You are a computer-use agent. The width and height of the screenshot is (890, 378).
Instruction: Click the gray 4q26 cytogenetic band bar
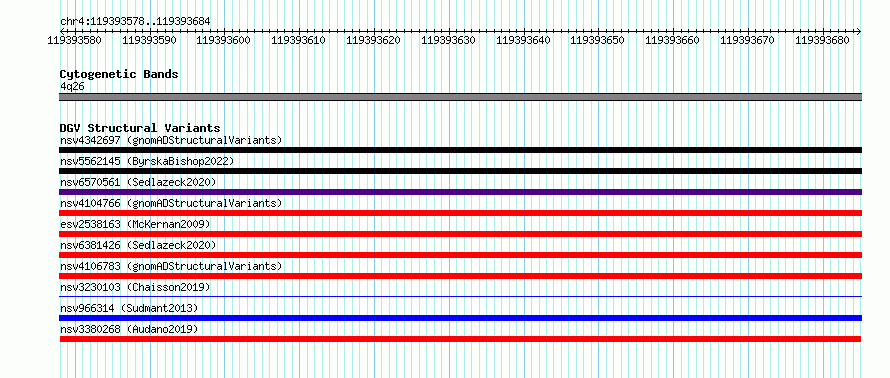pyautogui.click(x=460, y=97)
